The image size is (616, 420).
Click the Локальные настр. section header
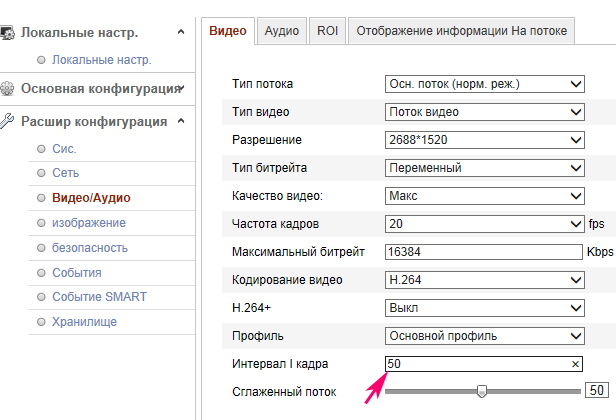[x=79, y=32]
